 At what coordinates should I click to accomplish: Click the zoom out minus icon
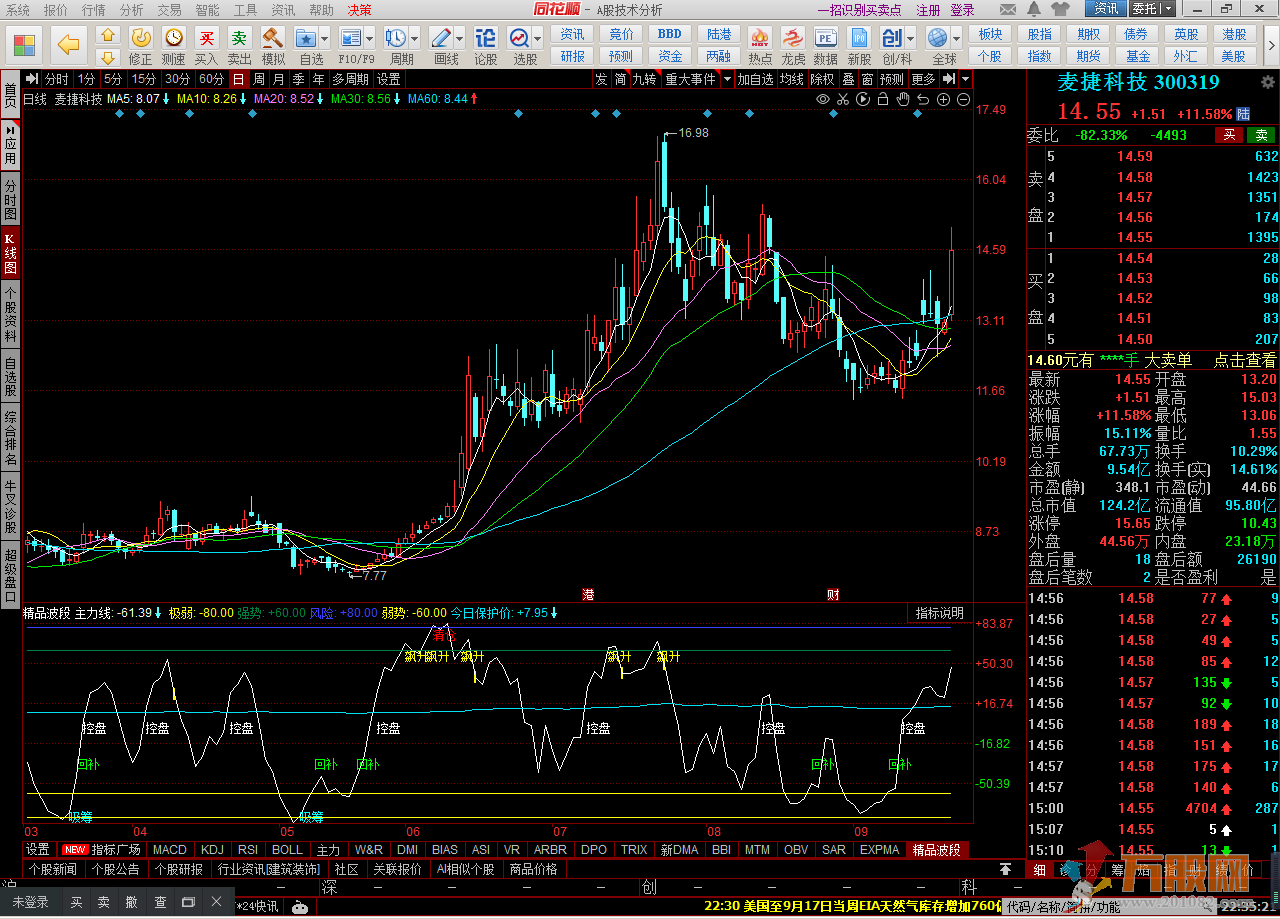tap(963, 99)
